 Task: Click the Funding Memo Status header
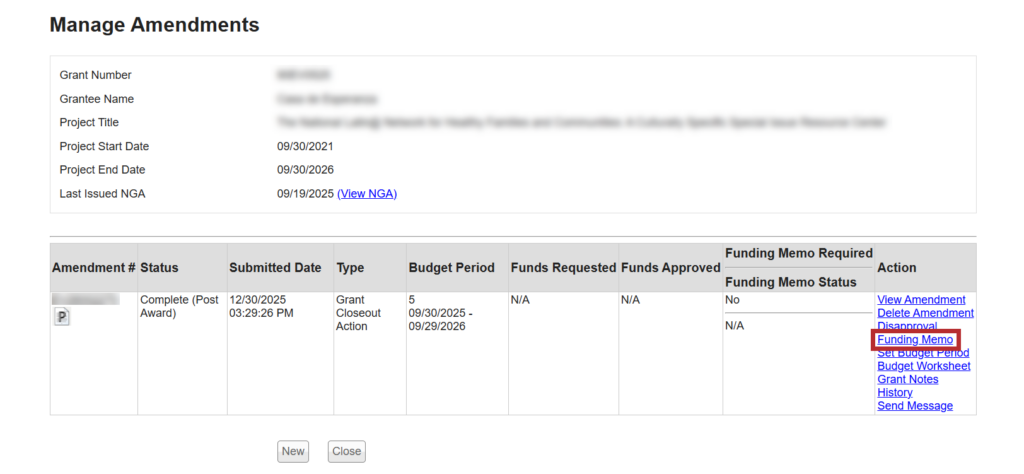click(788, 282)
